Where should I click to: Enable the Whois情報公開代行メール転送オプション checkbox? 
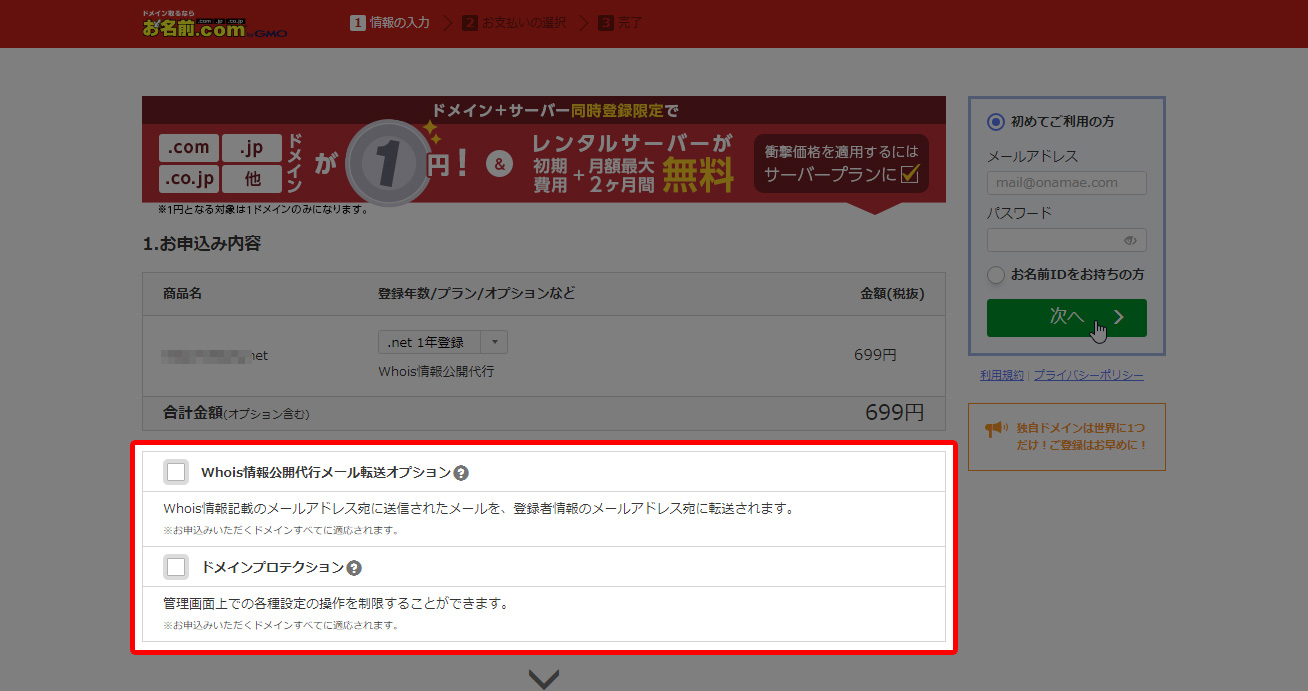(x=177, y=472)
